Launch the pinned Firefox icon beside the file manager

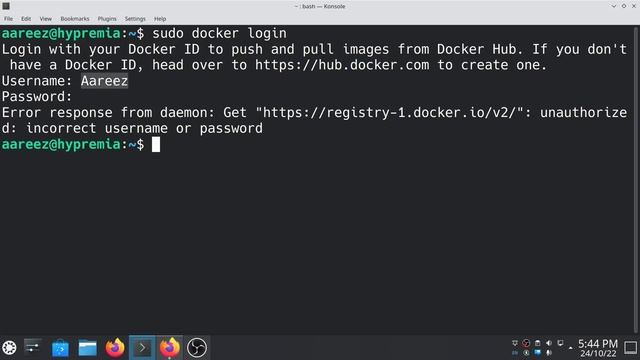(x=115, y=348)
